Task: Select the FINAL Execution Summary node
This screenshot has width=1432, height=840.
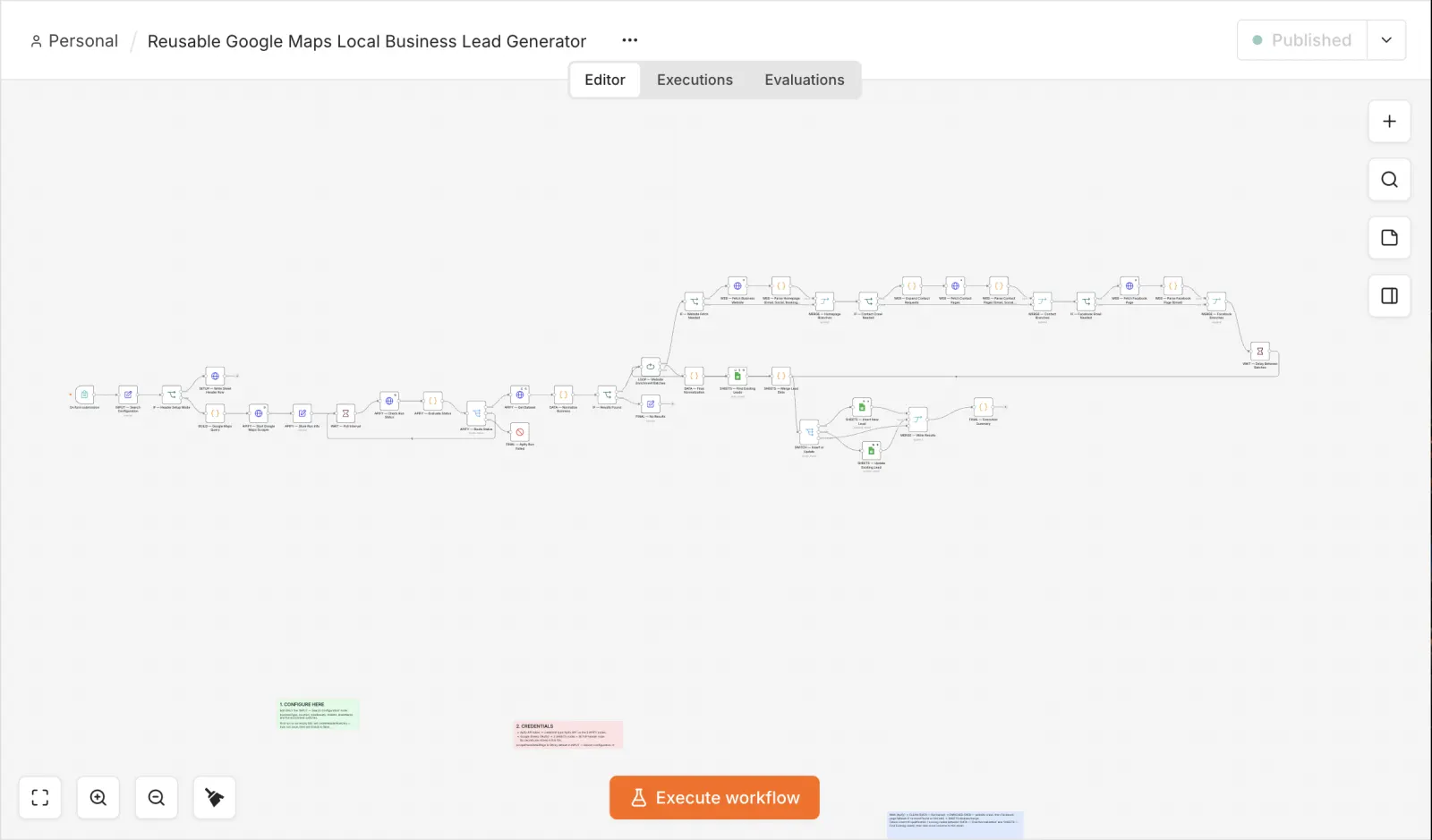Action: point(984,407)
